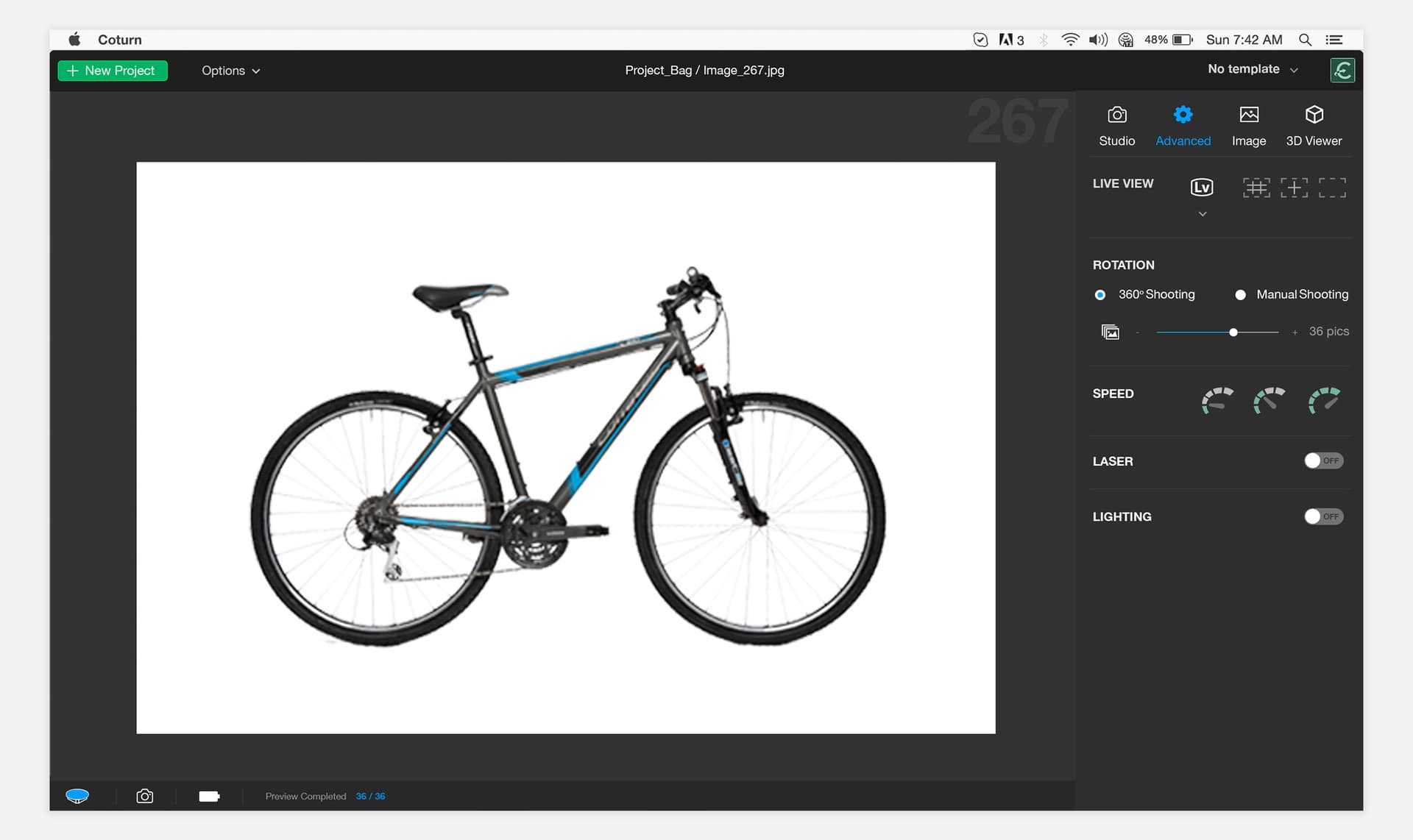Open the Coturn app menu
Image resolution: width=1413 pixels, height=840 pixels.
coord(119,40)
